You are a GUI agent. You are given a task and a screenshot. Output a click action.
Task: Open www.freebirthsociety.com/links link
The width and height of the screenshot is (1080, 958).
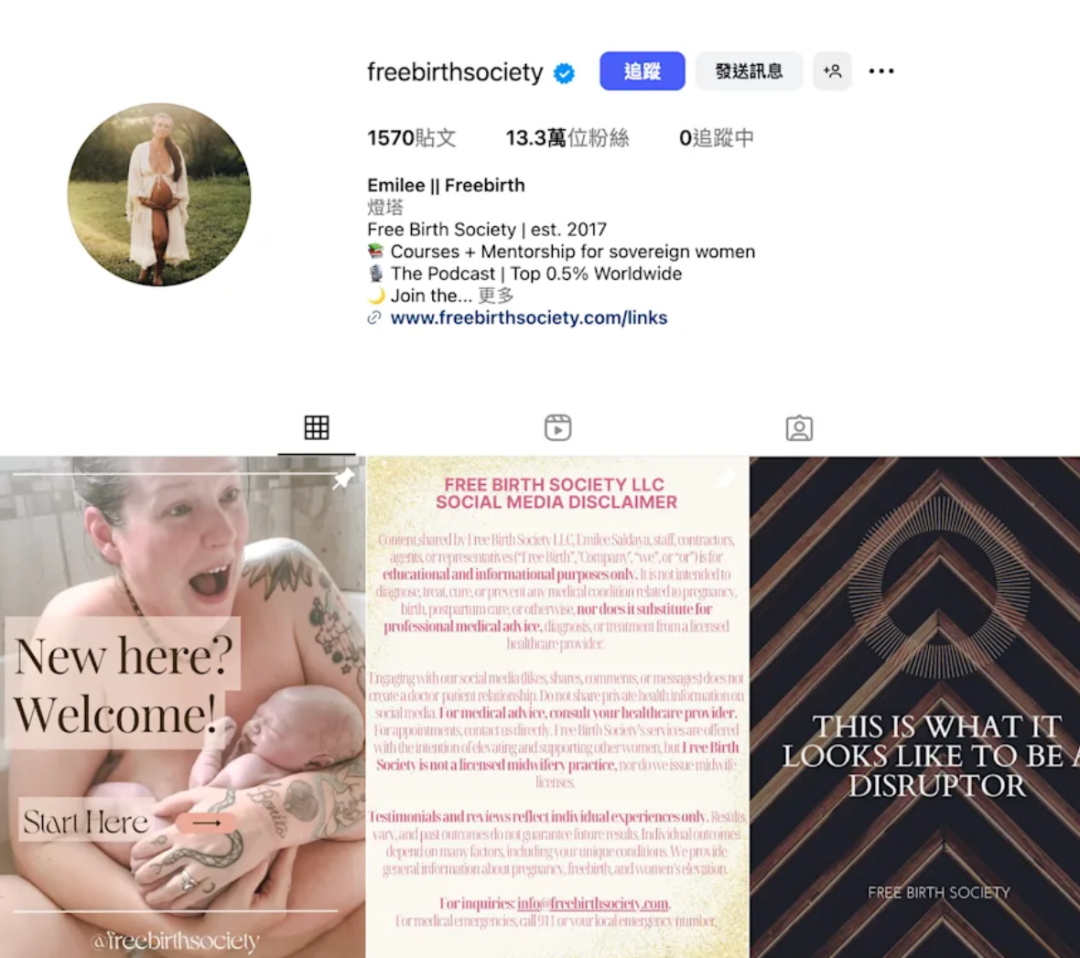coord(529,317)
